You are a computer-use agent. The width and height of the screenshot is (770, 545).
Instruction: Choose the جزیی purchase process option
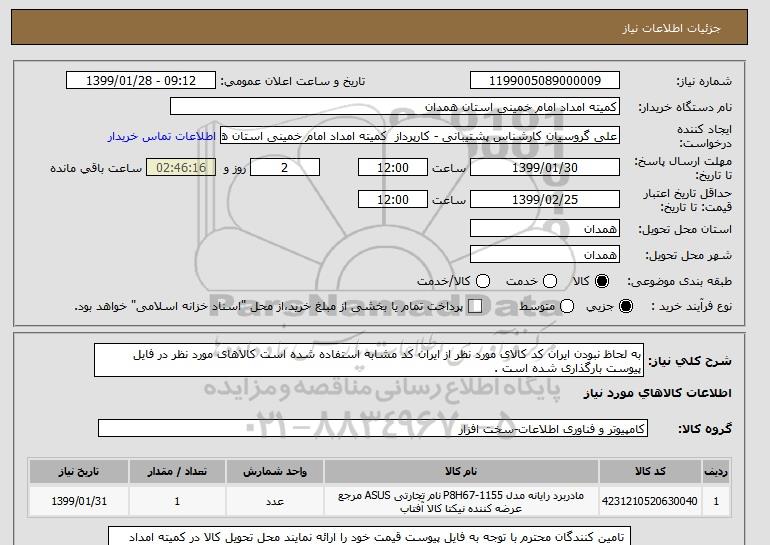coord(626,306)
